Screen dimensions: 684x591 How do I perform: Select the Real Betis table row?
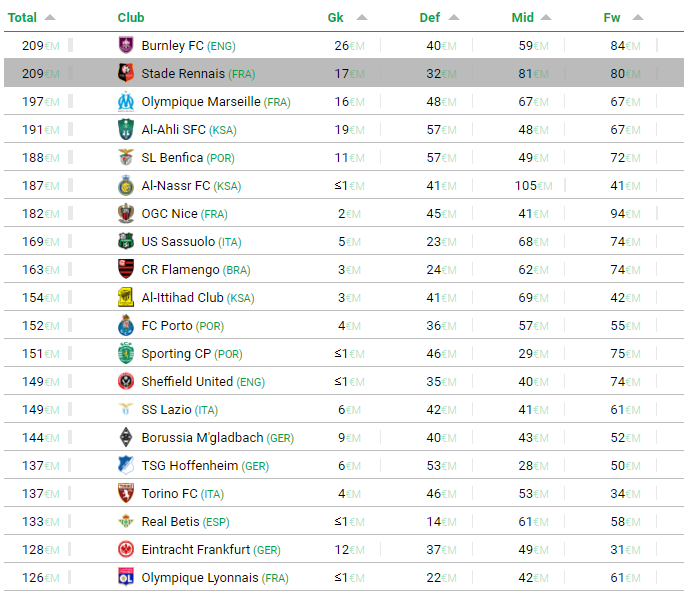click(x=344, y=521)
